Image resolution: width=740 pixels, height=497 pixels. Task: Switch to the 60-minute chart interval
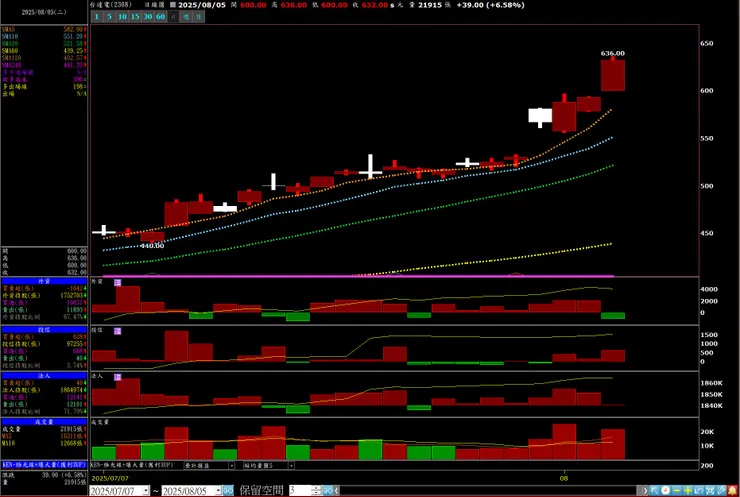click(160, 17)
